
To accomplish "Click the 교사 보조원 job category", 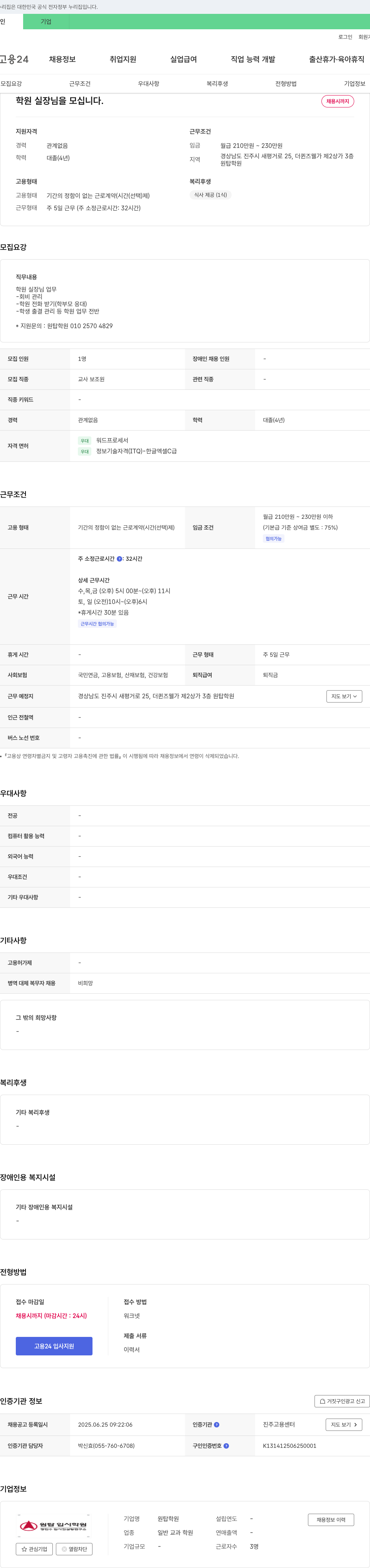I will coord(91,379).
